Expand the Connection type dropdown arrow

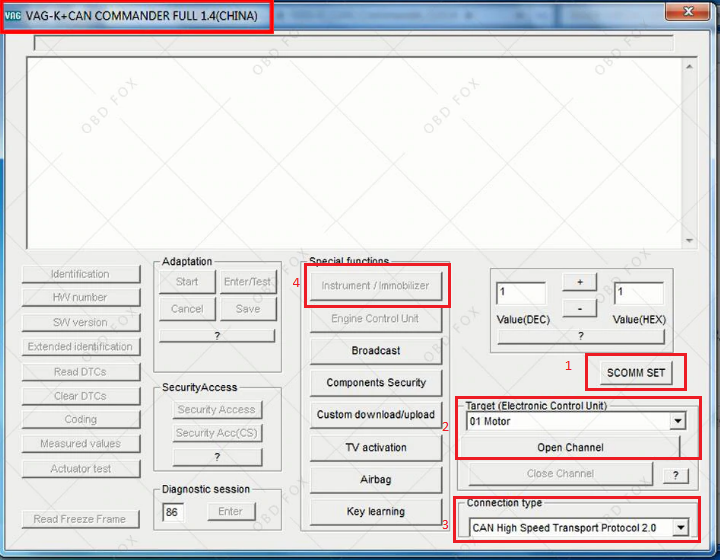pos(681,527)
